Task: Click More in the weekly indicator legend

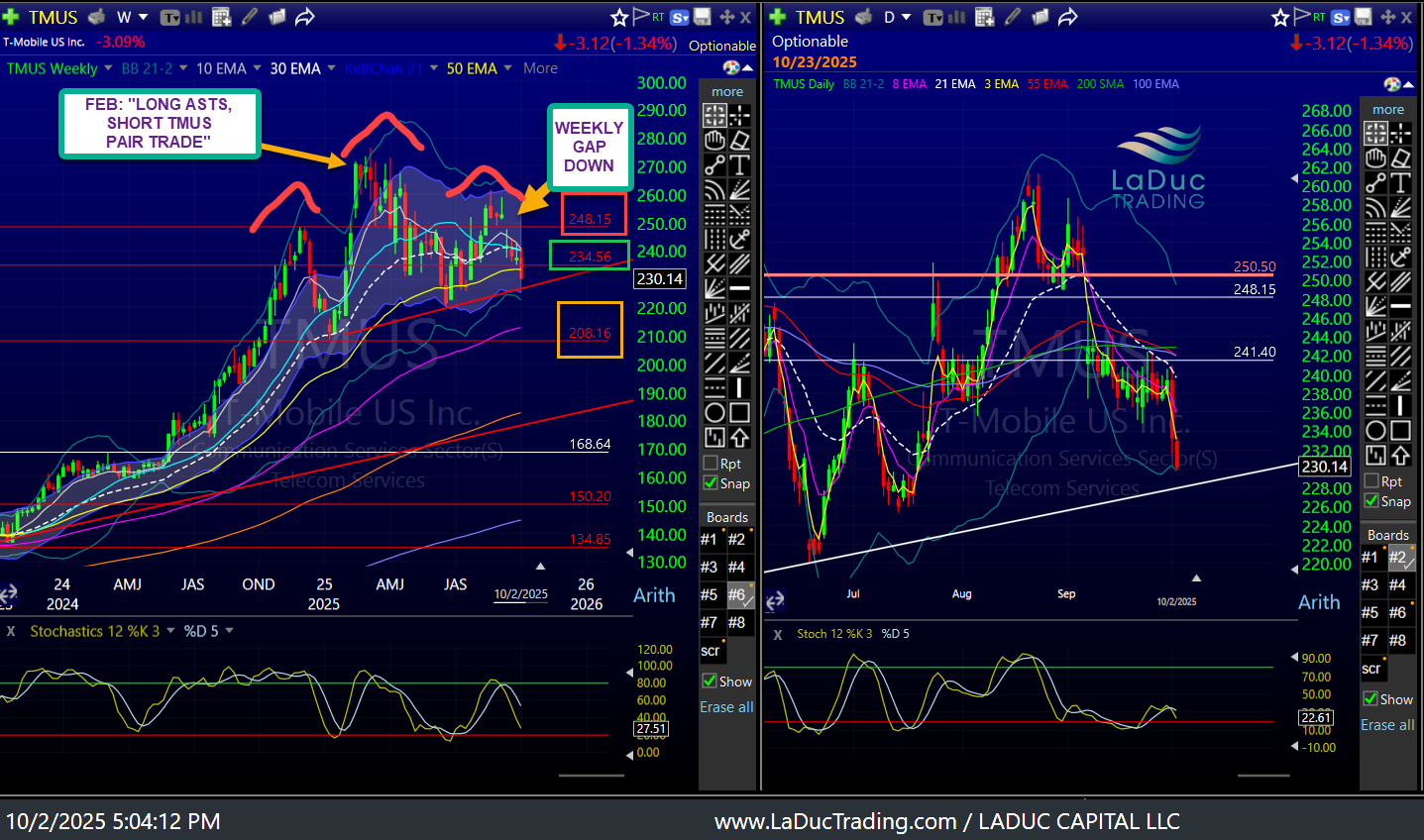Action: click(540, 68)
